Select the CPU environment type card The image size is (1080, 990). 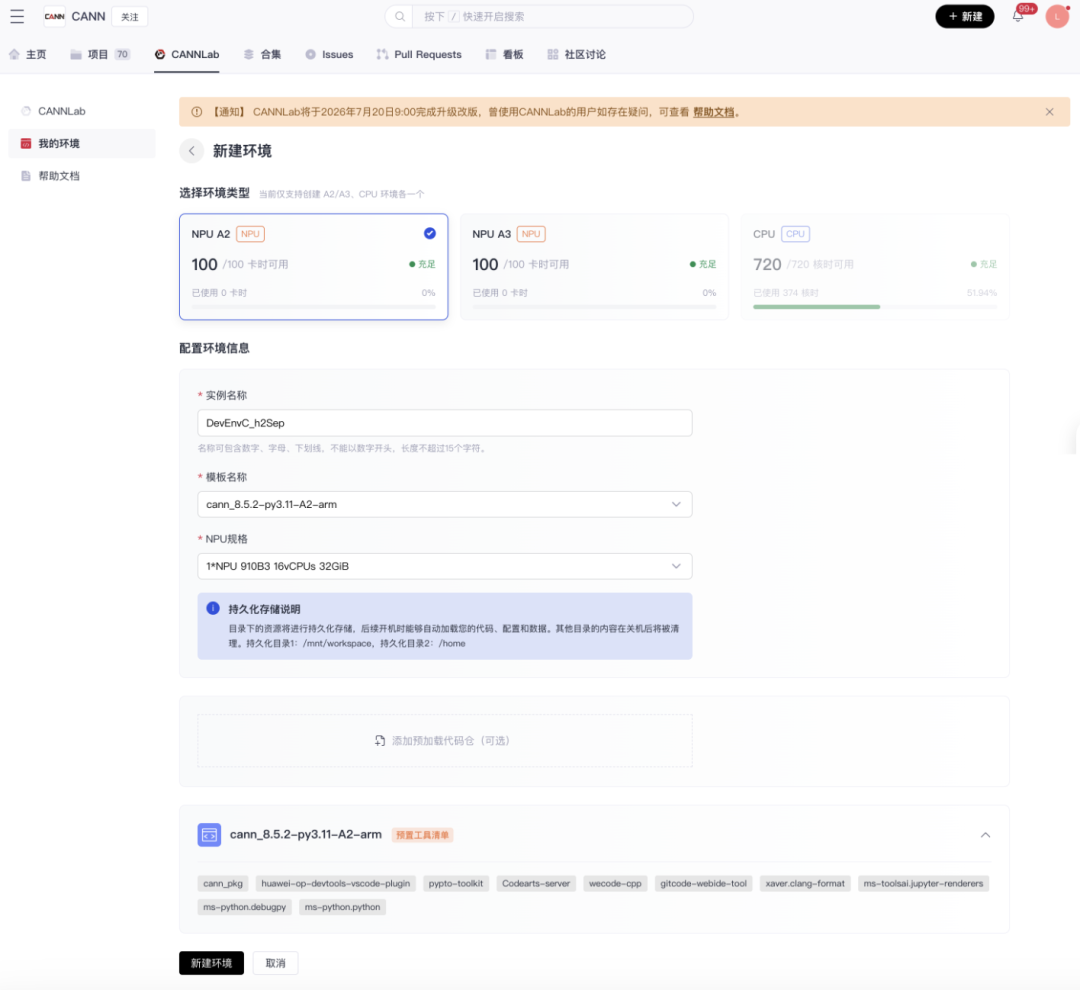(875, 267)
